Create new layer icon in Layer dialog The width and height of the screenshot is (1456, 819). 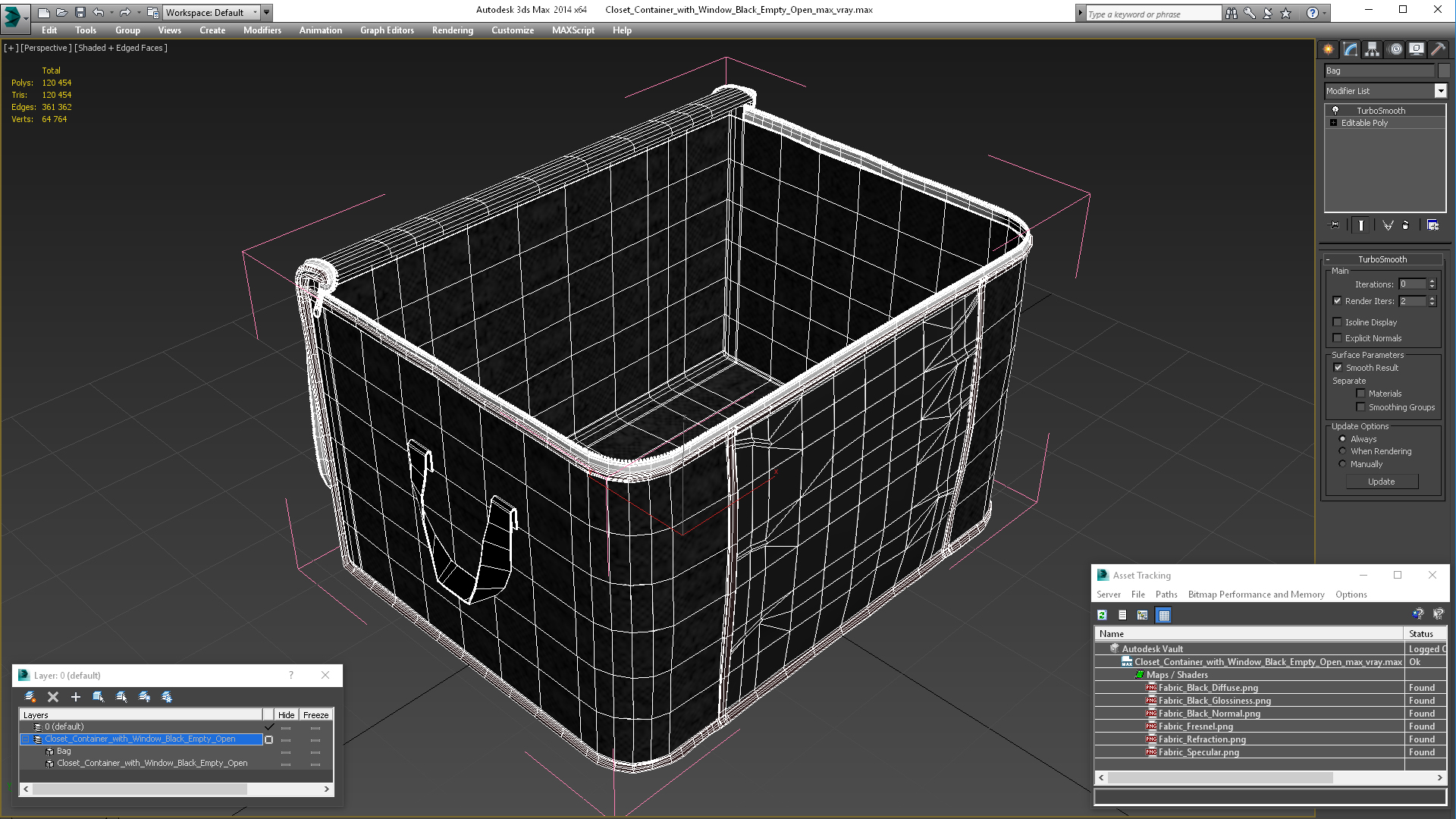click(30, 697)
